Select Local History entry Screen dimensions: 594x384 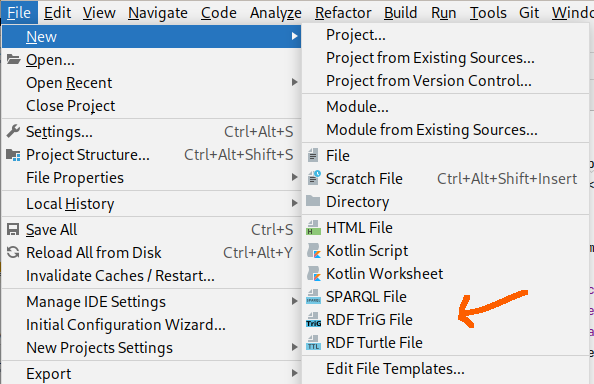(x=152, y=204)
